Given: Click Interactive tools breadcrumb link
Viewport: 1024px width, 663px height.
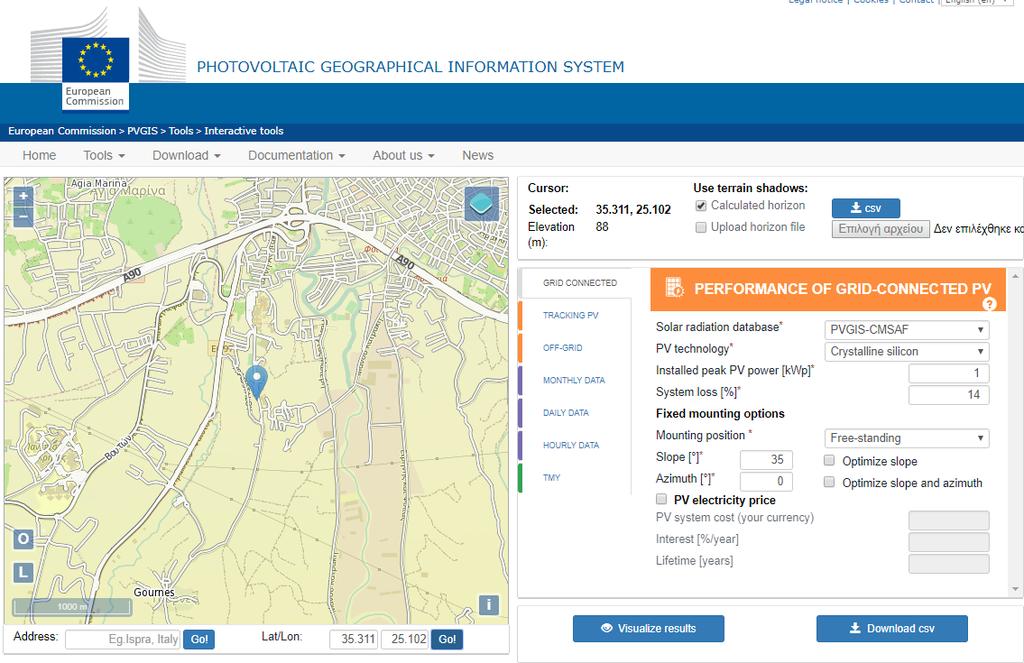Looking at the screenshot, I should 244,131.
